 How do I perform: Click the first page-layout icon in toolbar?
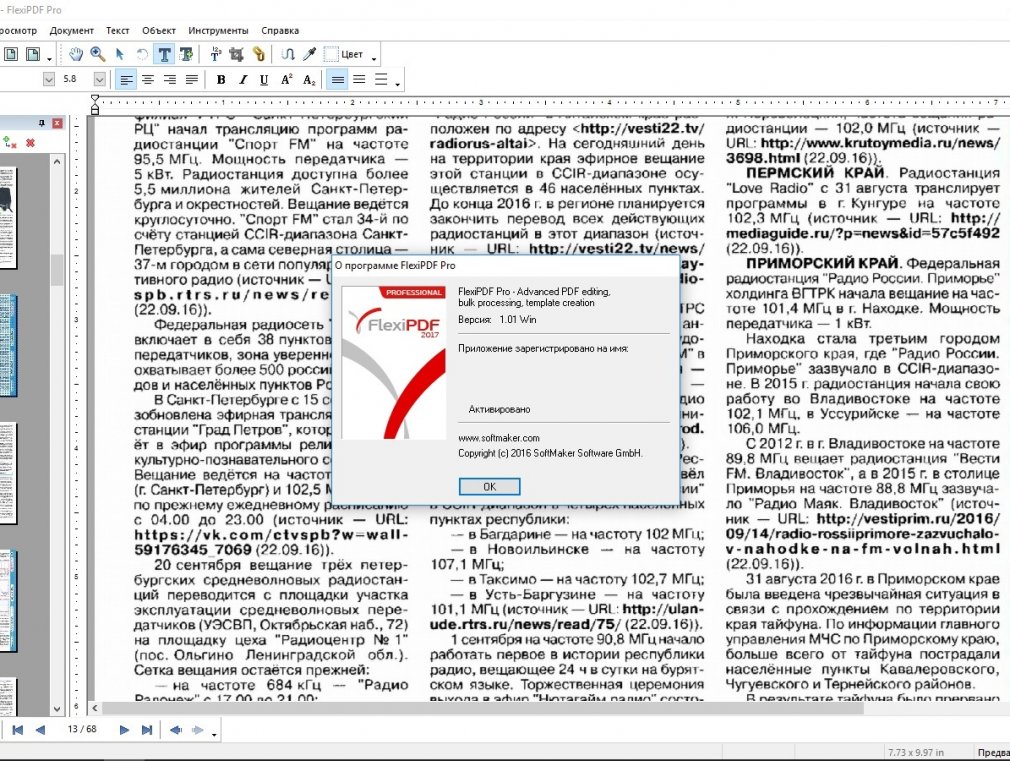tap(11, 54)
